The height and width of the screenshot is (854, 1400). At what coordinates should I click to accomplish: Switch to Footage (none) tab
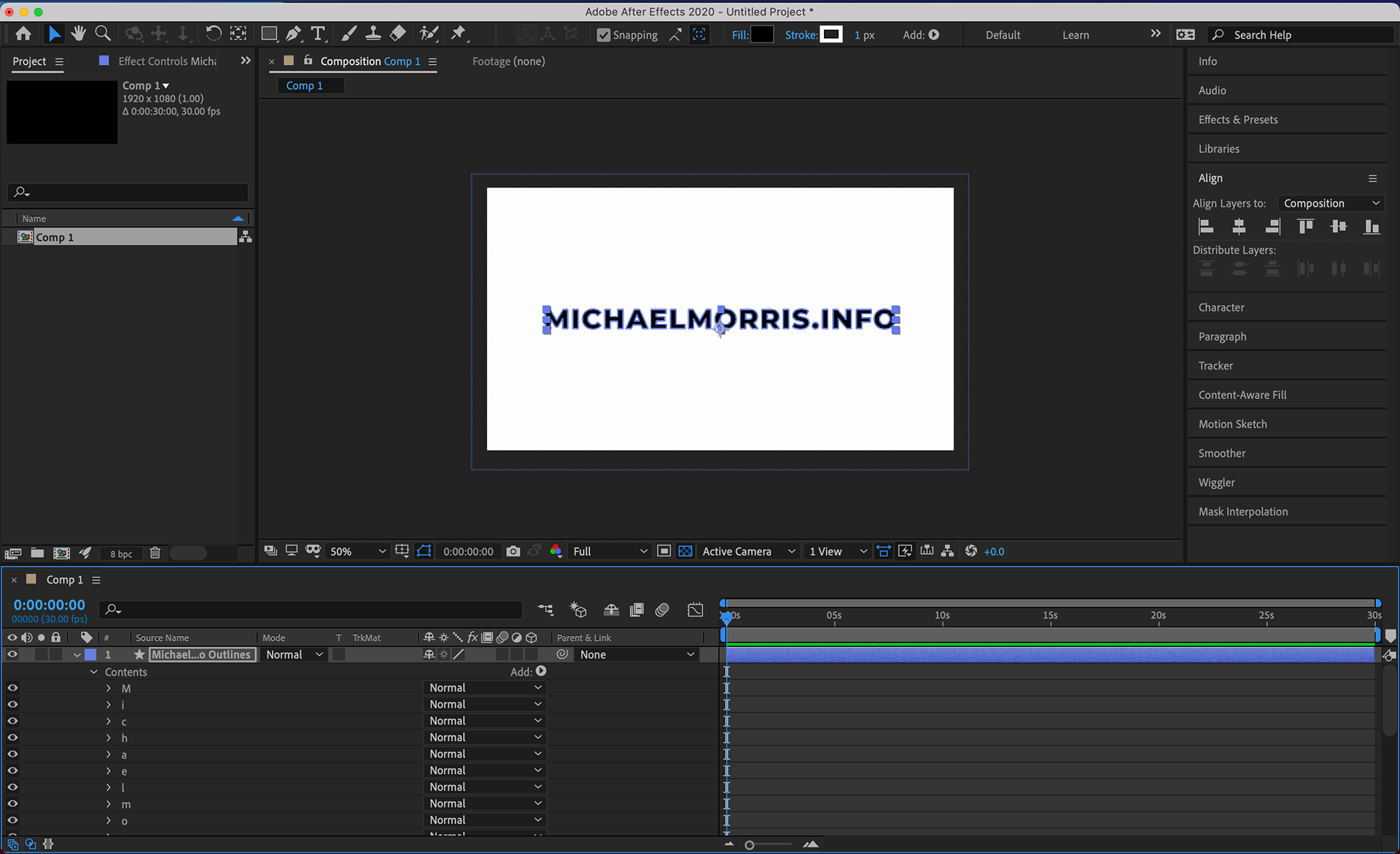coord(508,61)
